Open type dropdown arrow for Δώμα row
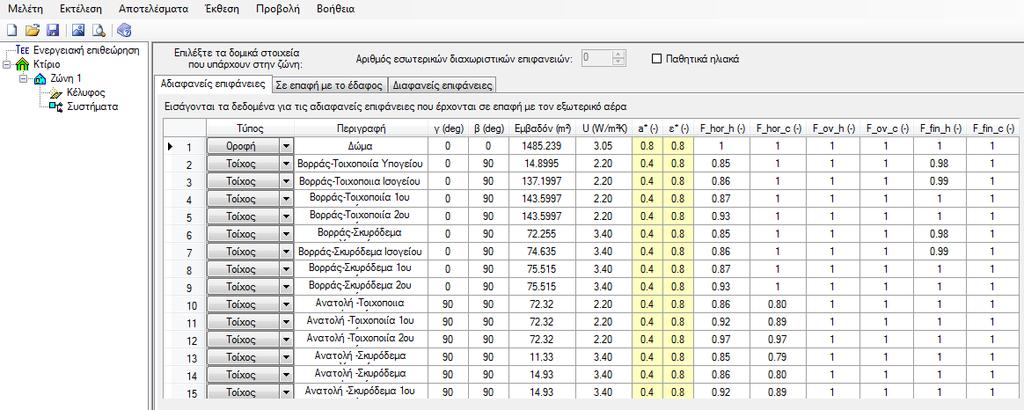The image size is (1024, 410). coord(285,147)
